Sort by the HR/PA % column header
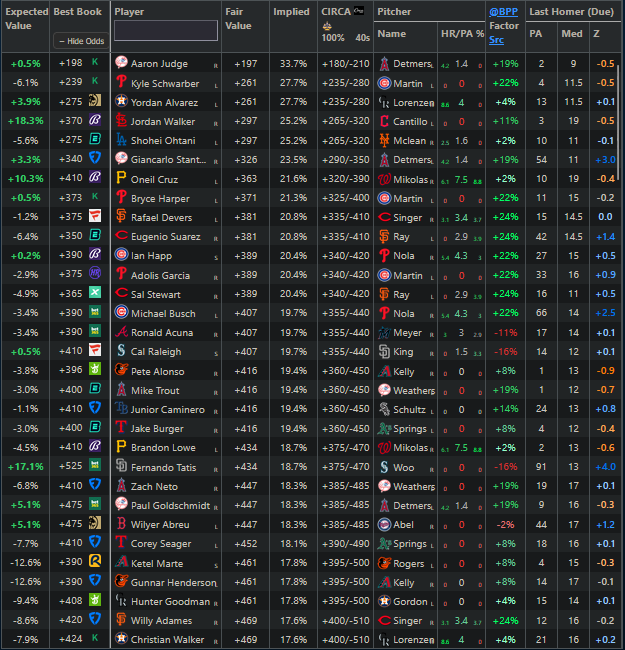This screenshot has height=650, width=625. point(463,34)
